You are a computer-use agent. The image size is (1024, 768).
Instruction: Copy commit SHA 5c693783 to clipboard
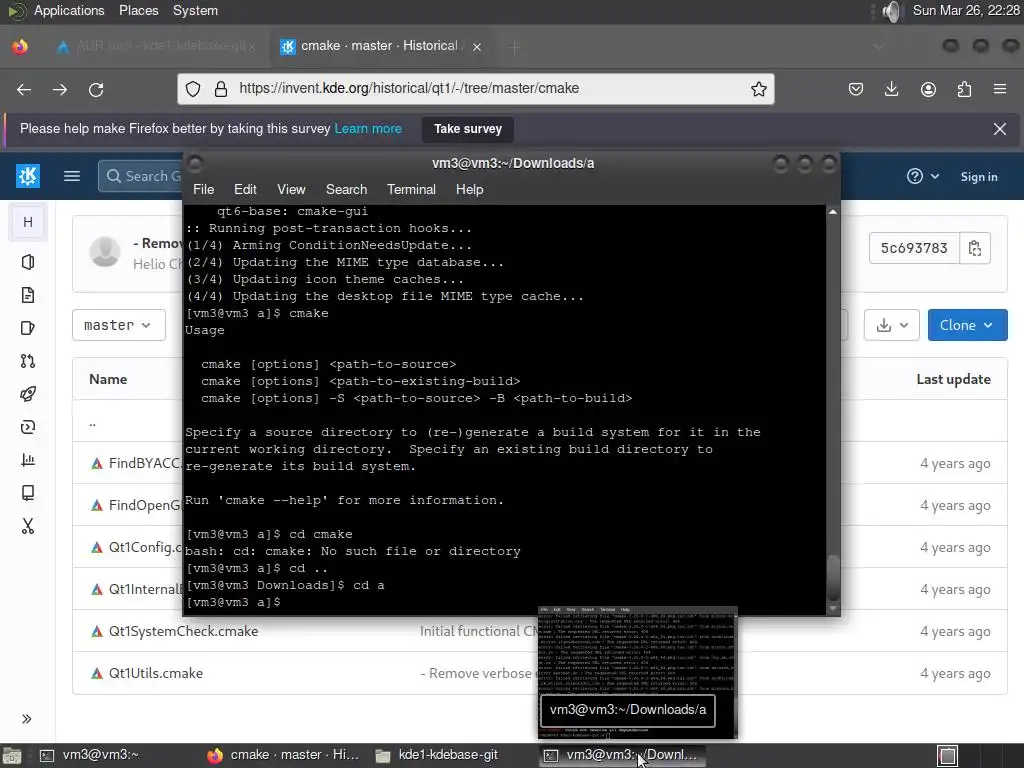click(x=975, y=248)
